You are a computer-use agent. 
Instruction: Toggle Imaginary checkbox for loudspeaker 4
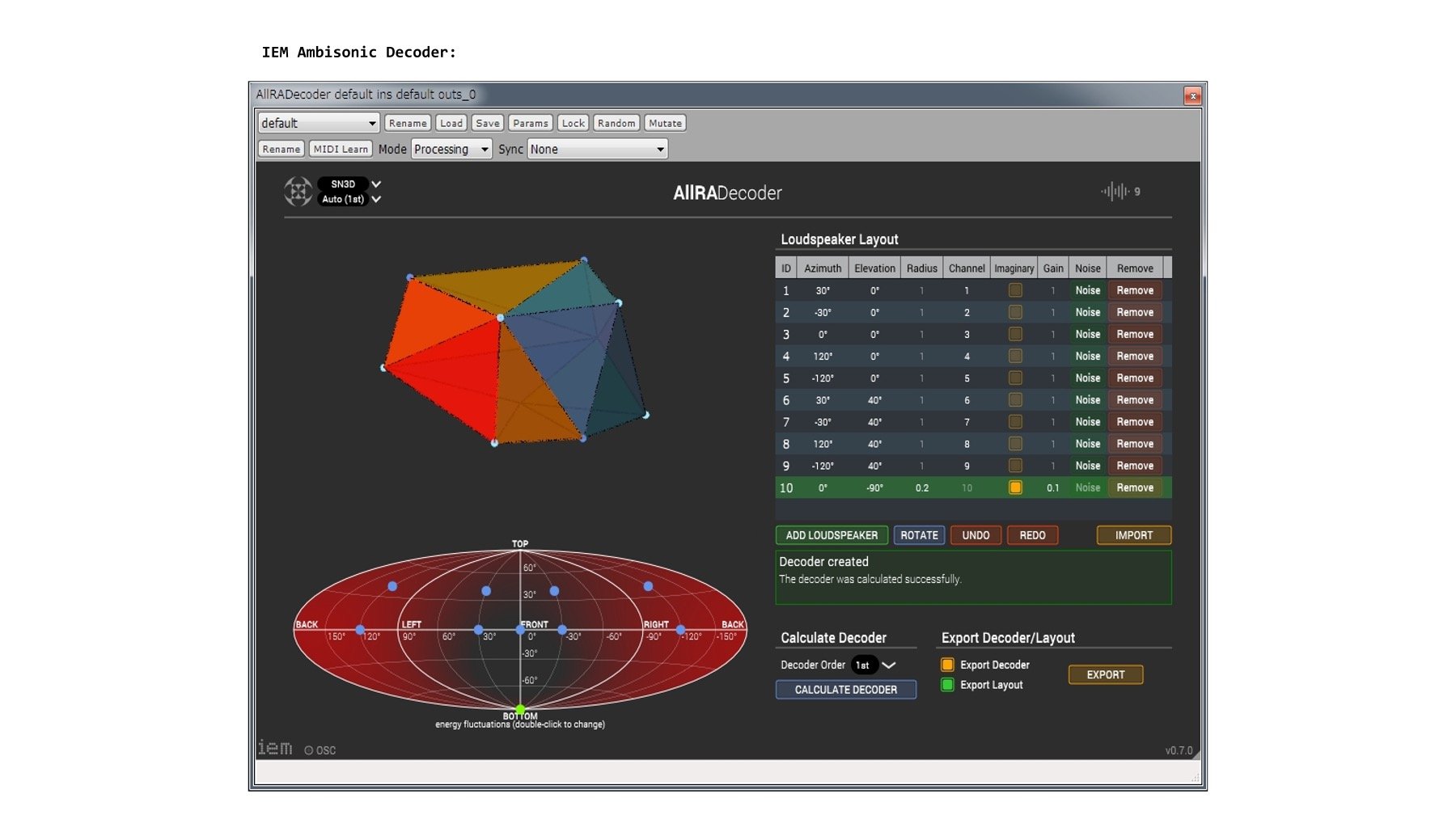[1015, 356]
